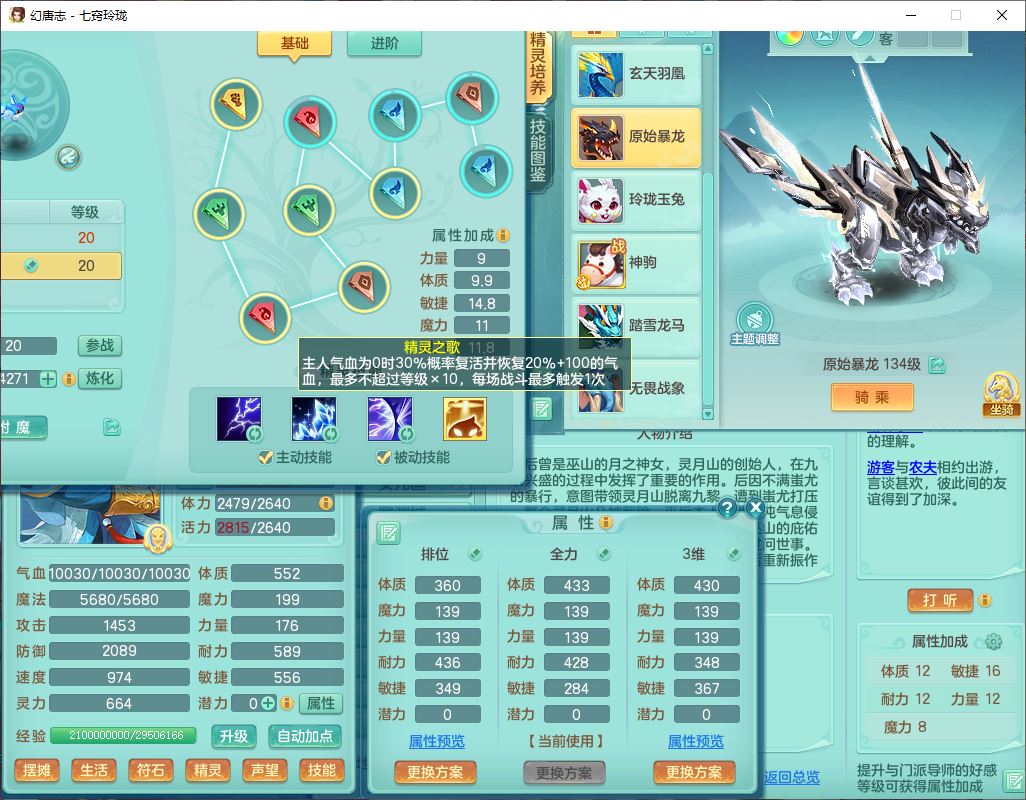
Task: Click 更换方案 under 3维 column
Action: click(694, 773)
